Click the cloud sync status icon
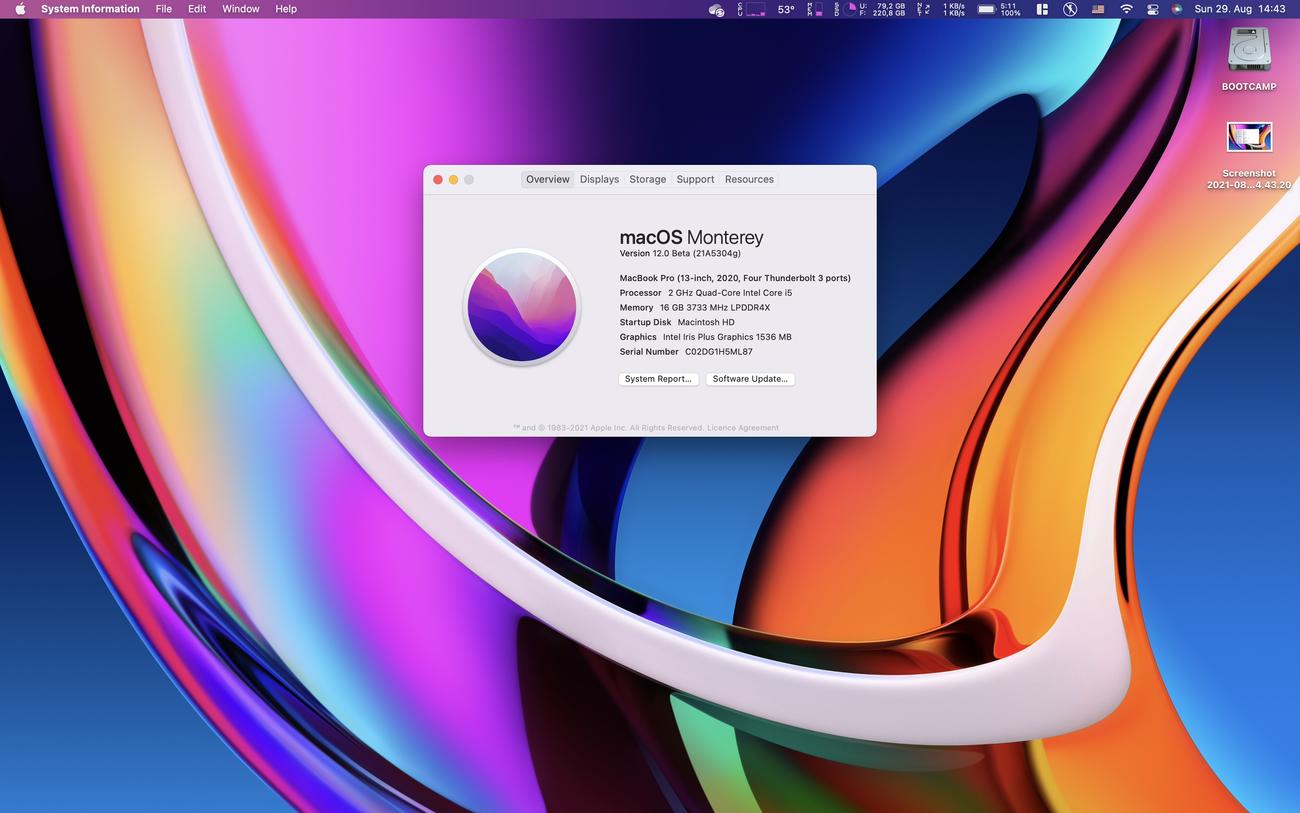Viewport: 1300px width, 813px height. click(716, 9)
